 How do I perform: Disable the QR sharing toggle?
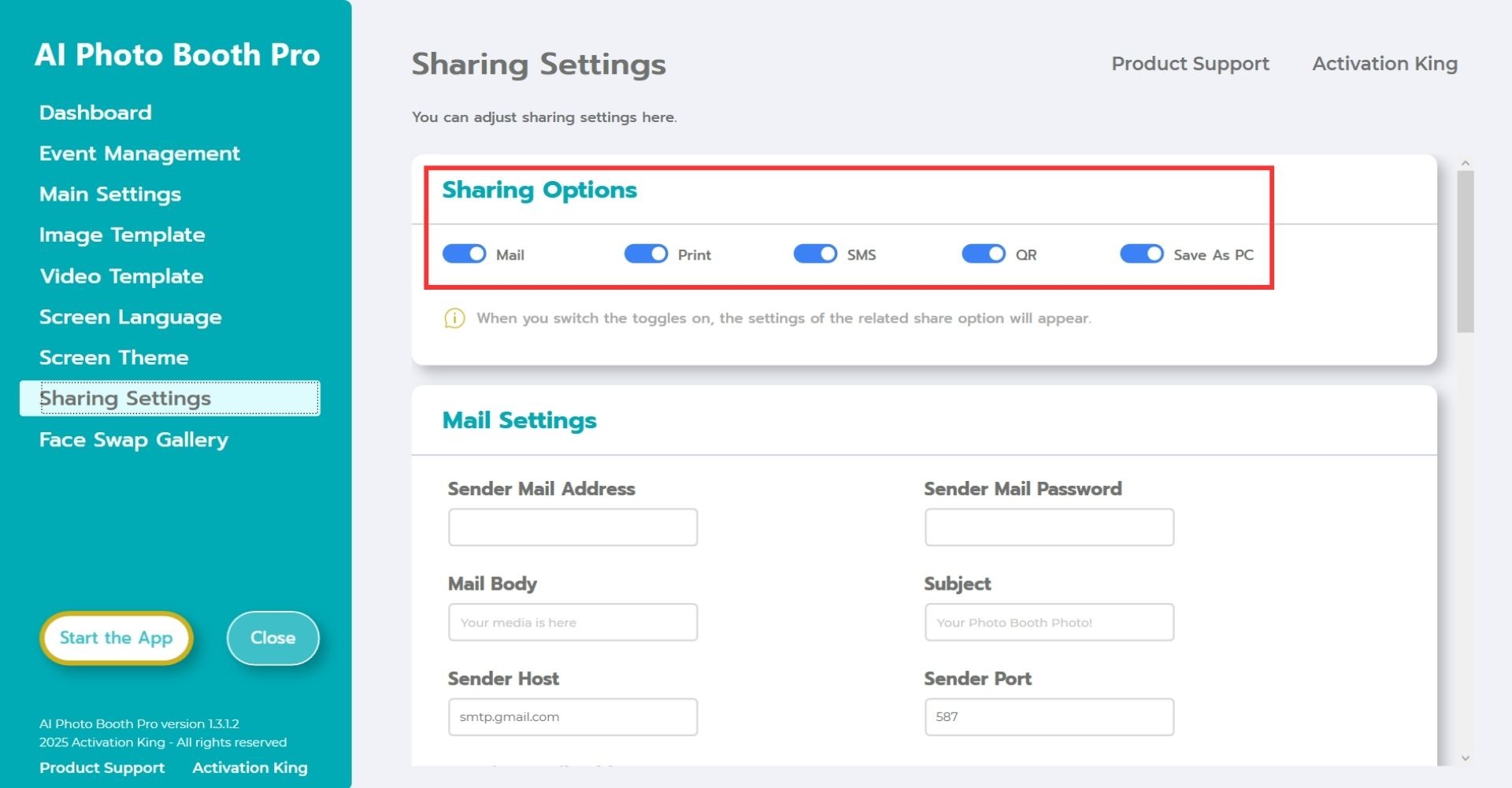pos(984,253)
